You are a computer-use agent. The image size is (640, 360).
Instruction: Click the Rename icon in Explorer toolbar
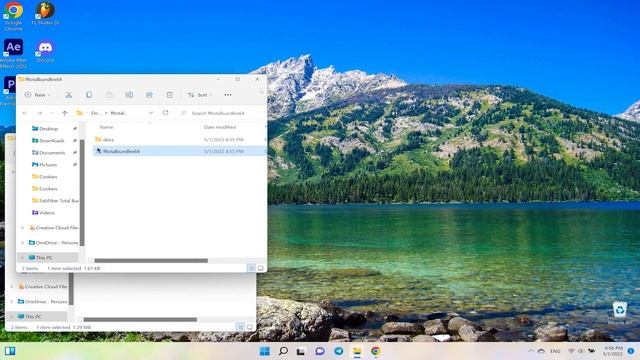[129, 95]
